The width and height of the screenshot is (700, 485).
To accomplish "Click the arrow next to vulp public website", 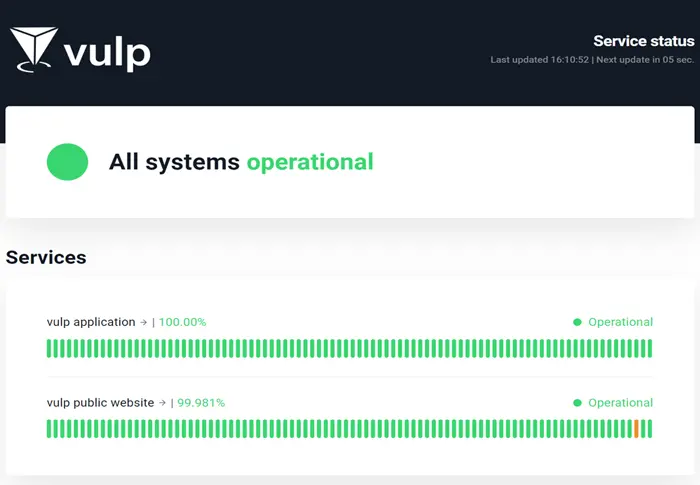I will coord(162,403).
